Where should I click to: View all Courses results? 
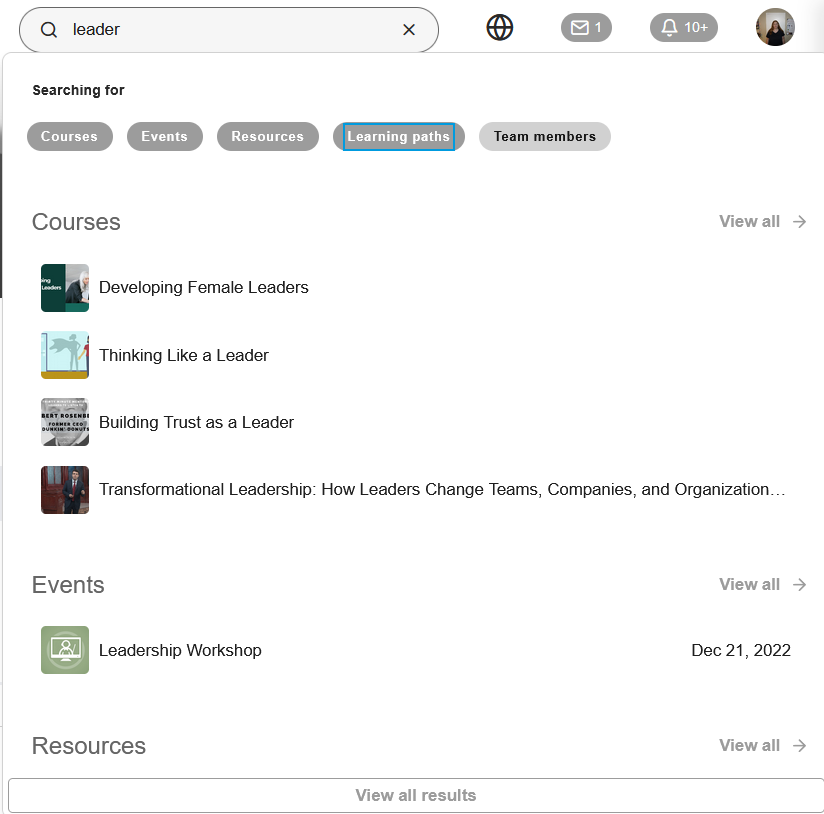(749, 221)
